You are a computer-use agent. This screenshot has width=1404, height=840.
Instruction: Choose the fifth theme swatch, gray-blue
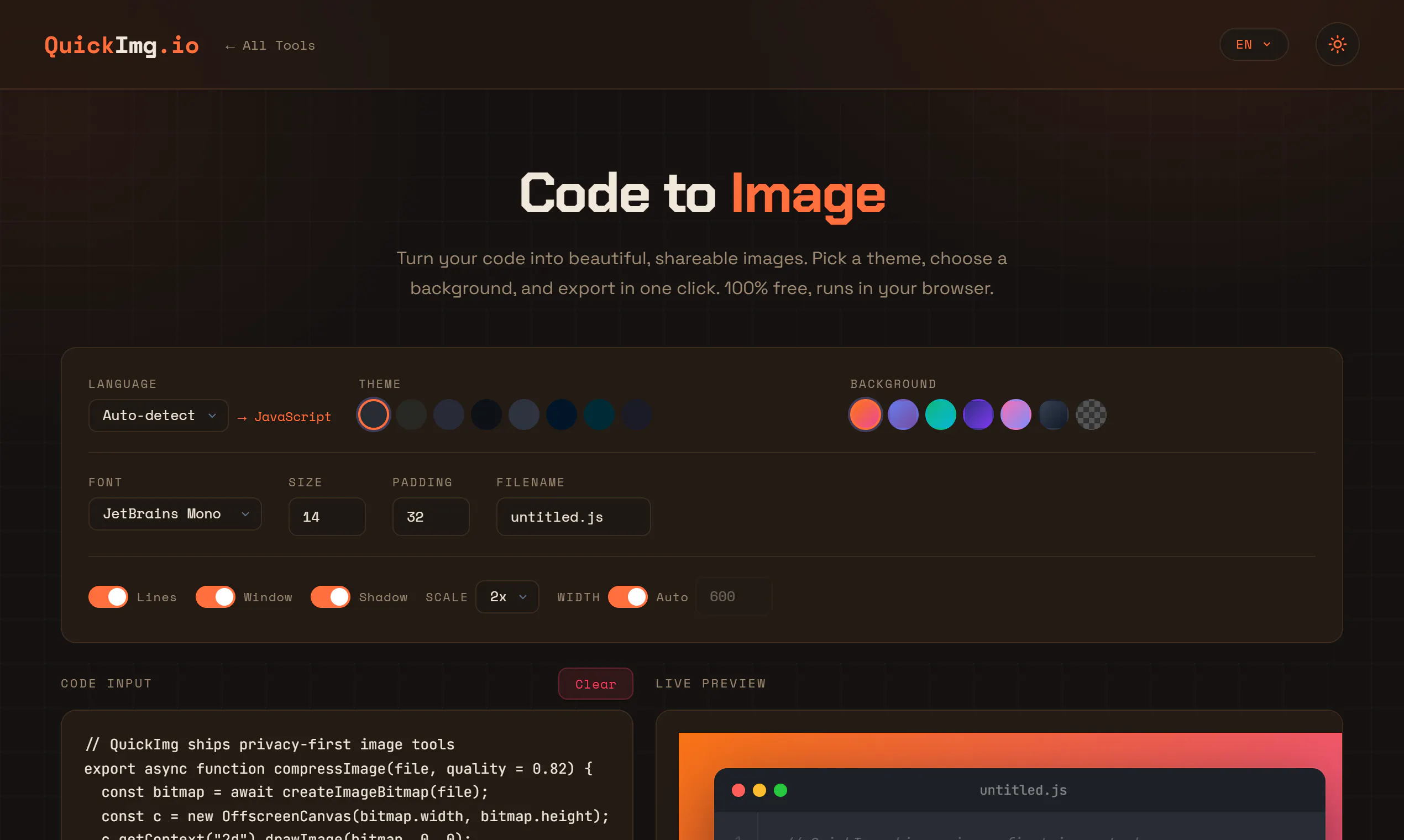tap(523, 415)
